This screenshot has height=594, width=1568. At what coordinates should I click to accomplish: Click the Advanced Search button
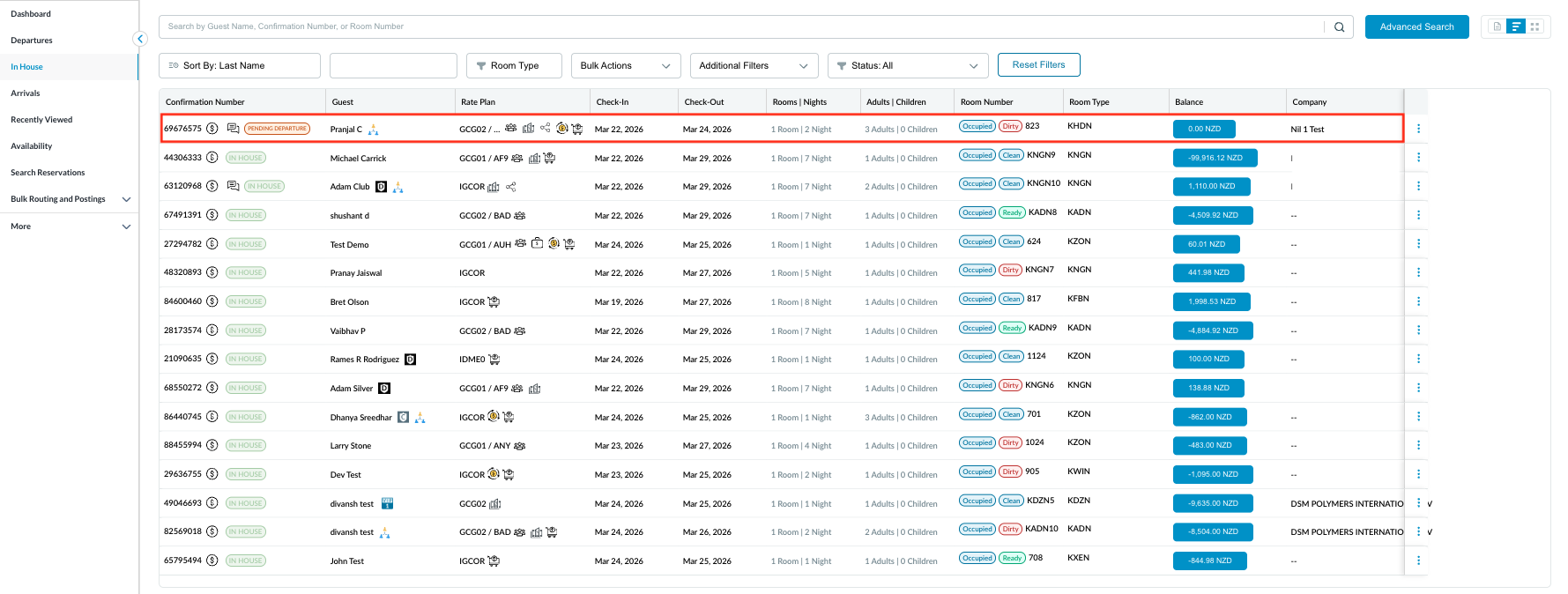click(1416, 27)
